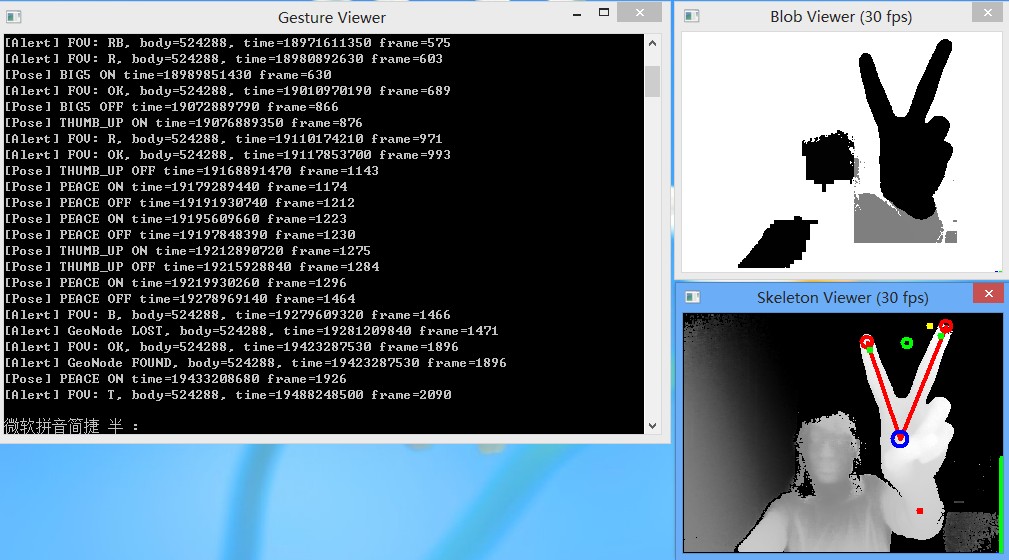Open the Blob Viewer window system menu icon
This screenshot has height=560, width=1009.
pos(692,16)
